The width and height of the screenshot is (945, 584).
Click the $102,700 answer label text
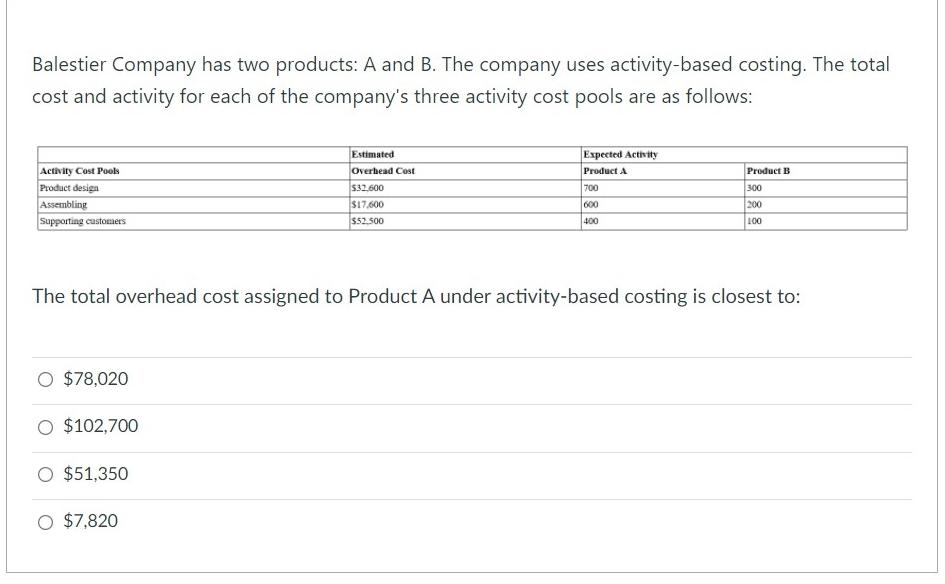coord(101,426)
